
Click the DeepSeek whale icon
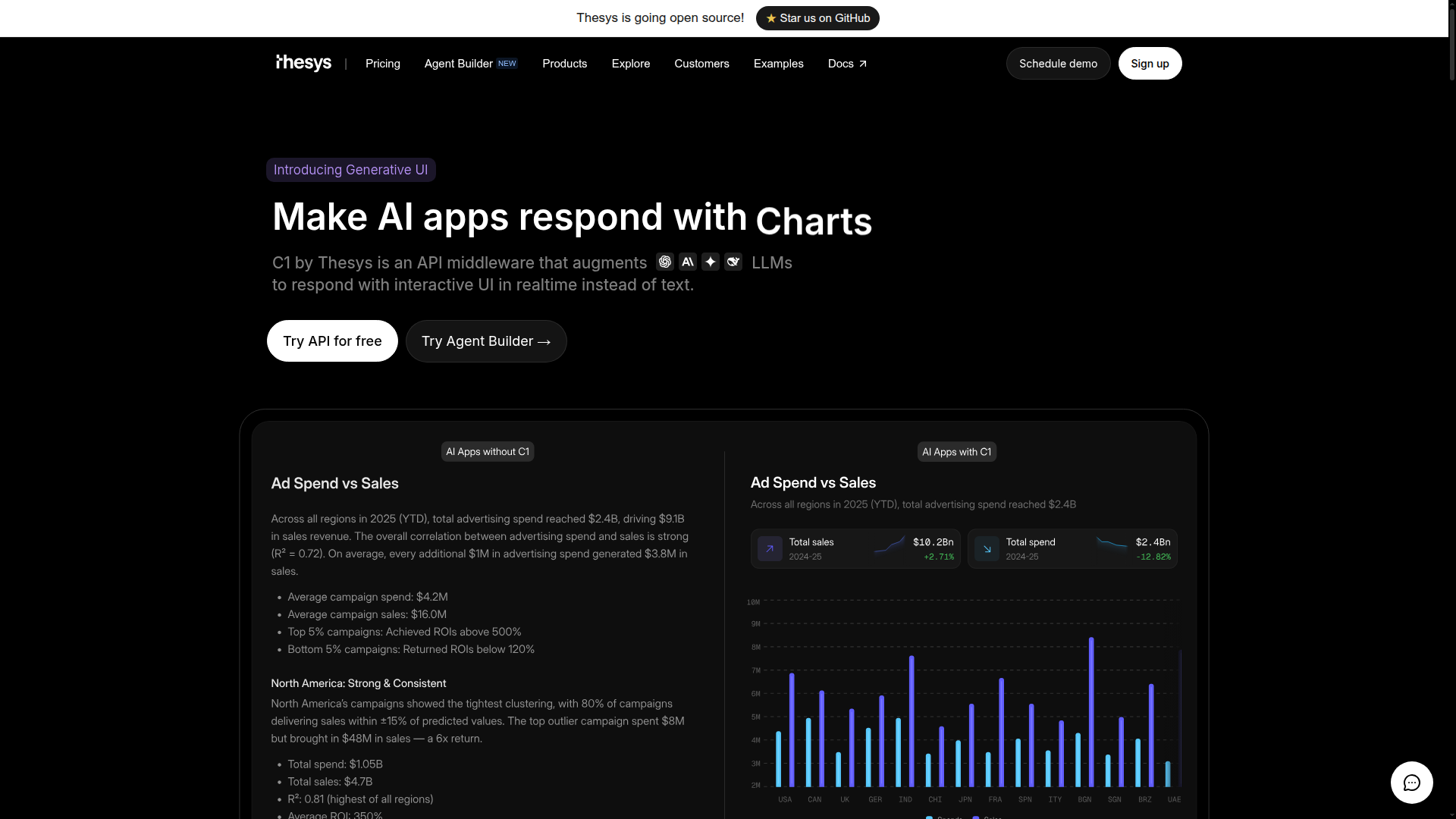733,262
